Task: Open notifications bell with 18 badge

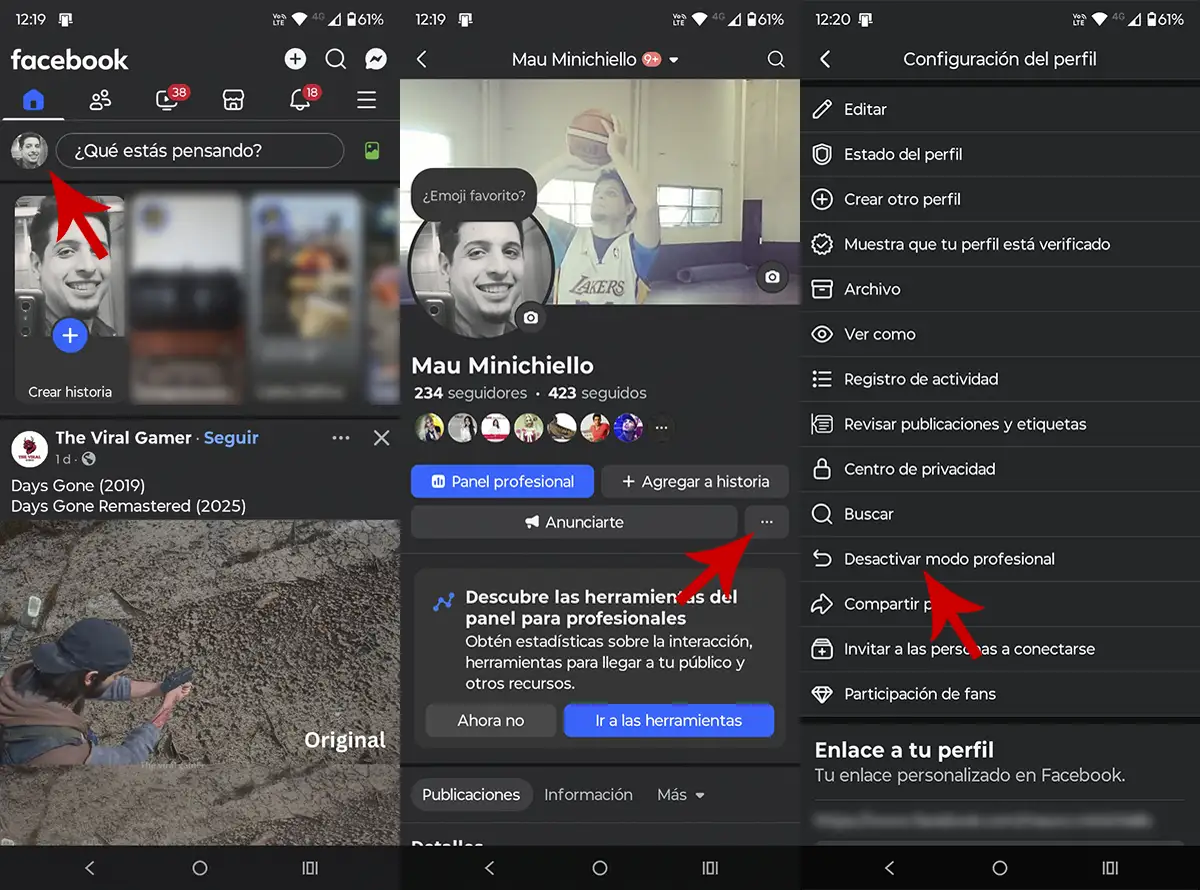Action: click(x=300, y=100)
